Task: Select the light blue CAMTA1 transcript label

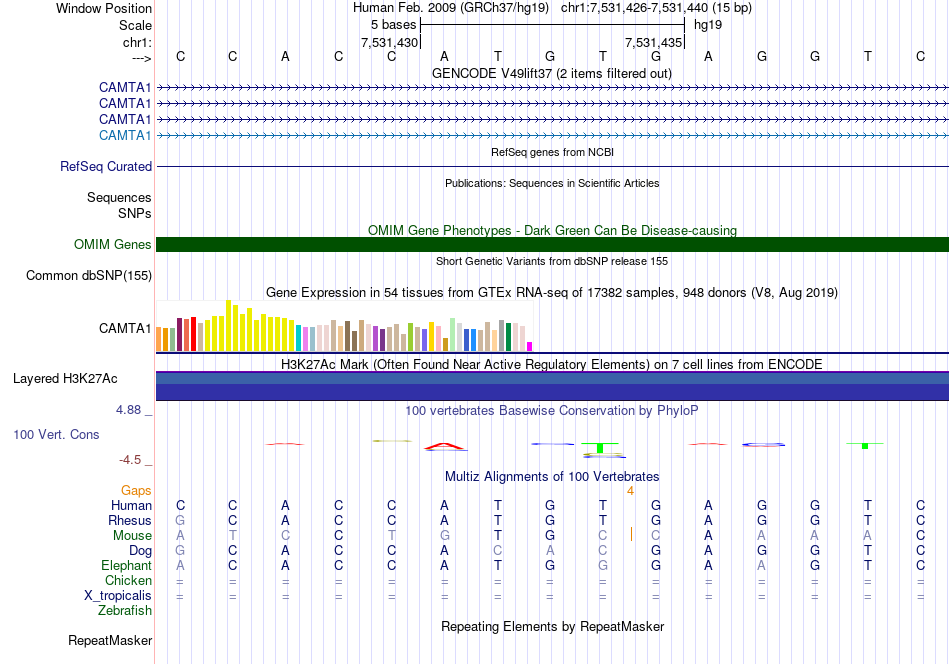Action: (125, 135)
